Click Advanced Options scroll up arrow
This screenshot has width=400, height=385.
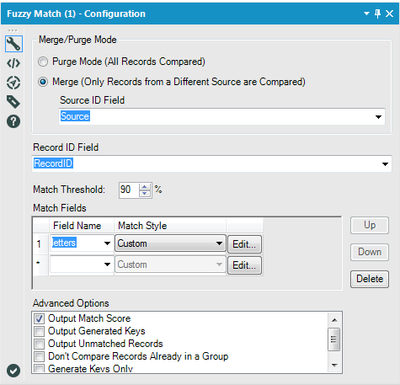coord(334,320)
